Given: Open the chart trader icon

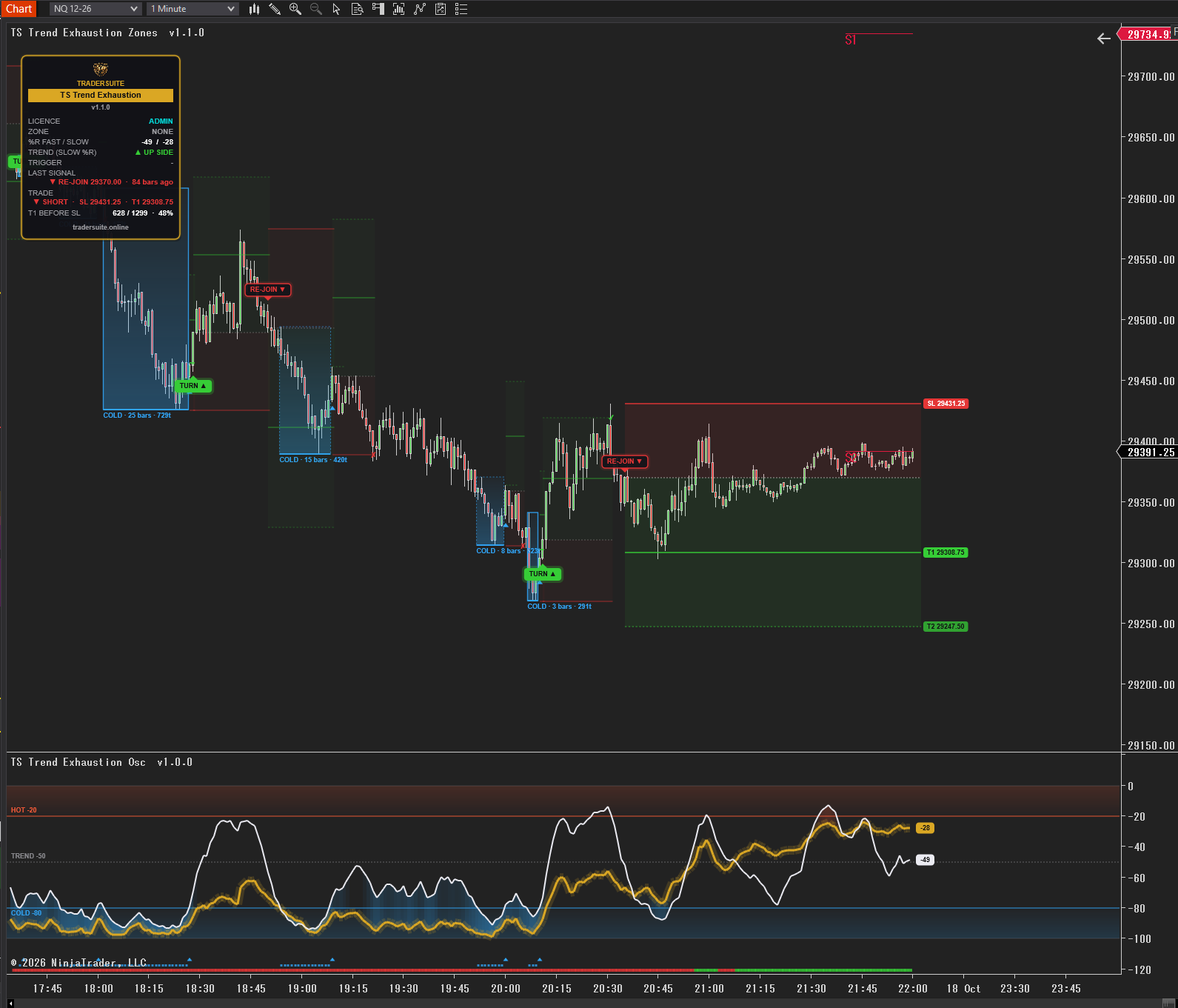Looking at the screenshot, I should pyautogui.click(x=378, y=9).
